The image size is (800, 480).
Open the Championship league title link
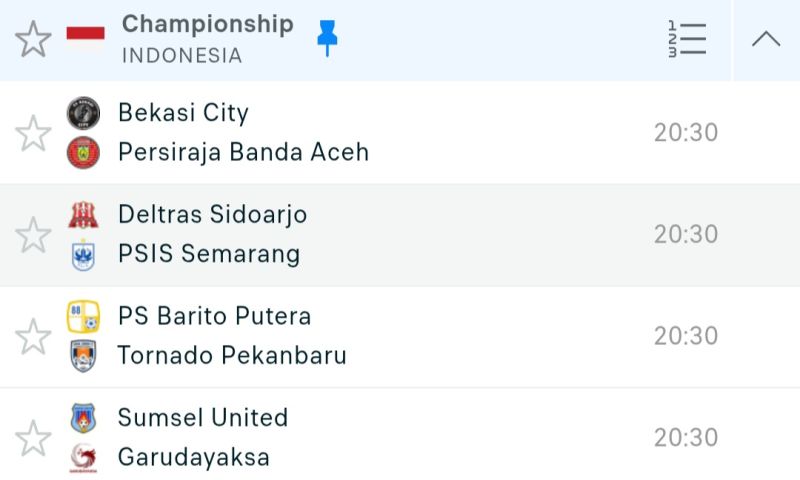coord(207,24)
